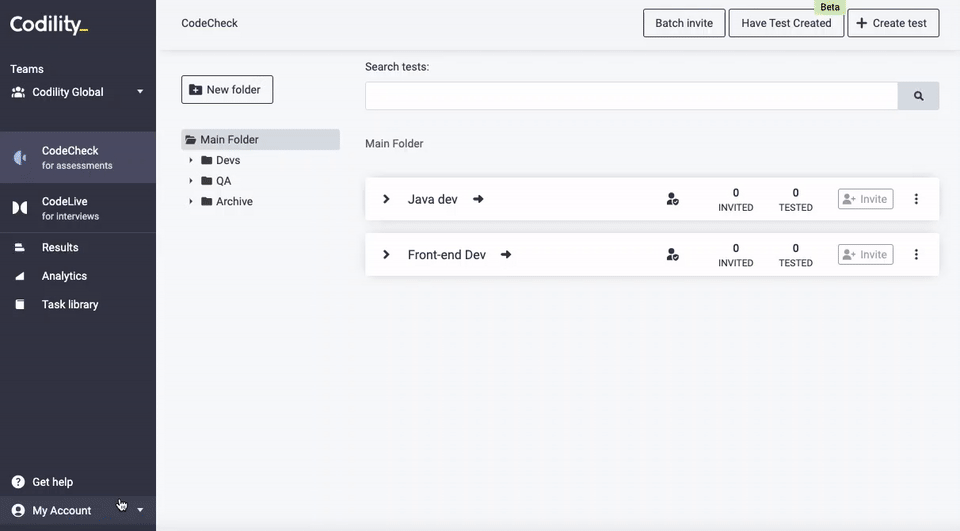Click the Java dev test name
The height and width of the screenshot is (531, 960).
[432, 199]
